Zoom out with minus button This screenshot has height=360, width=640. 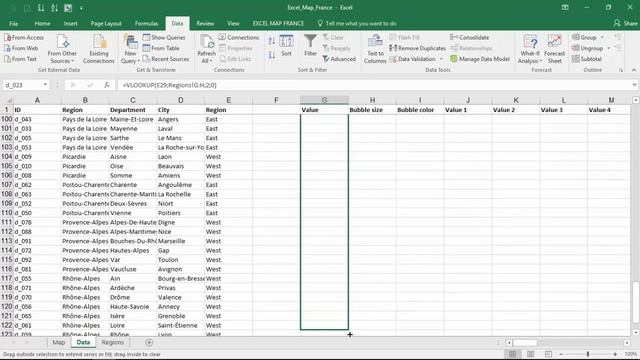pos(561,354)
